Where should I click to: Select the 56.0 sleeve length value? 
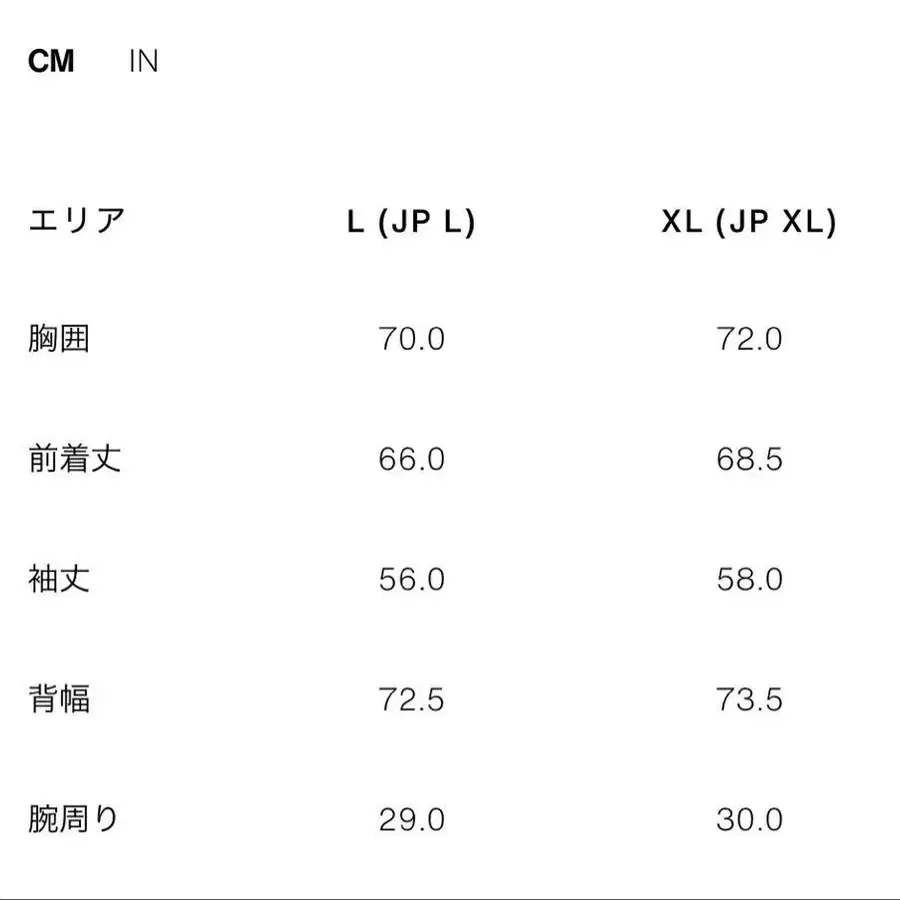(411, 580)
